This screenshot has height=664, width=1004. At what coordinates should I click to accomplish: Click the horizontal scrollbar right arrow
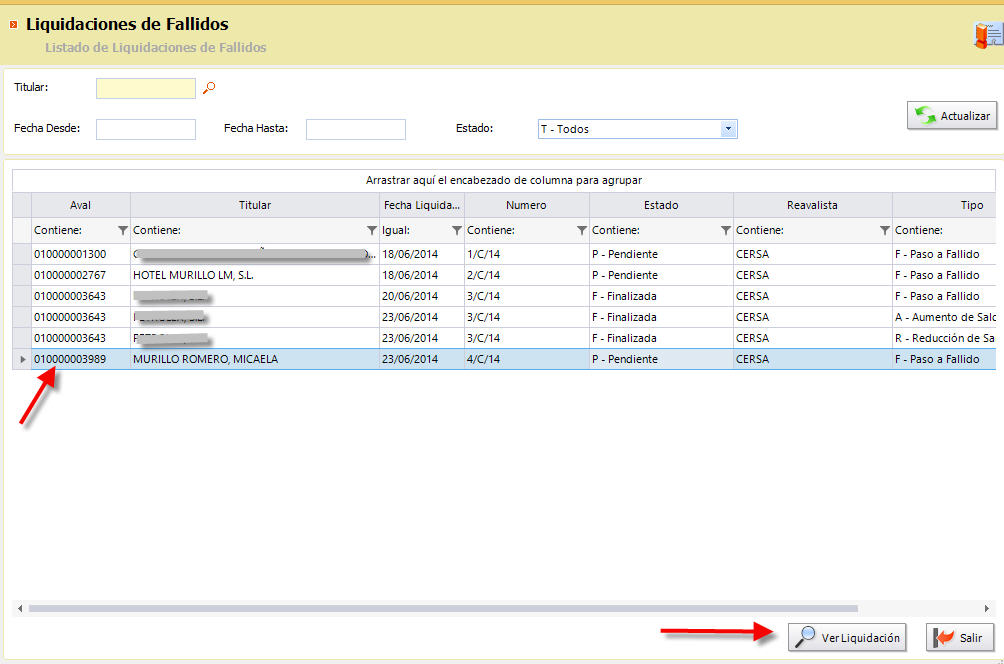pos(987,608)
